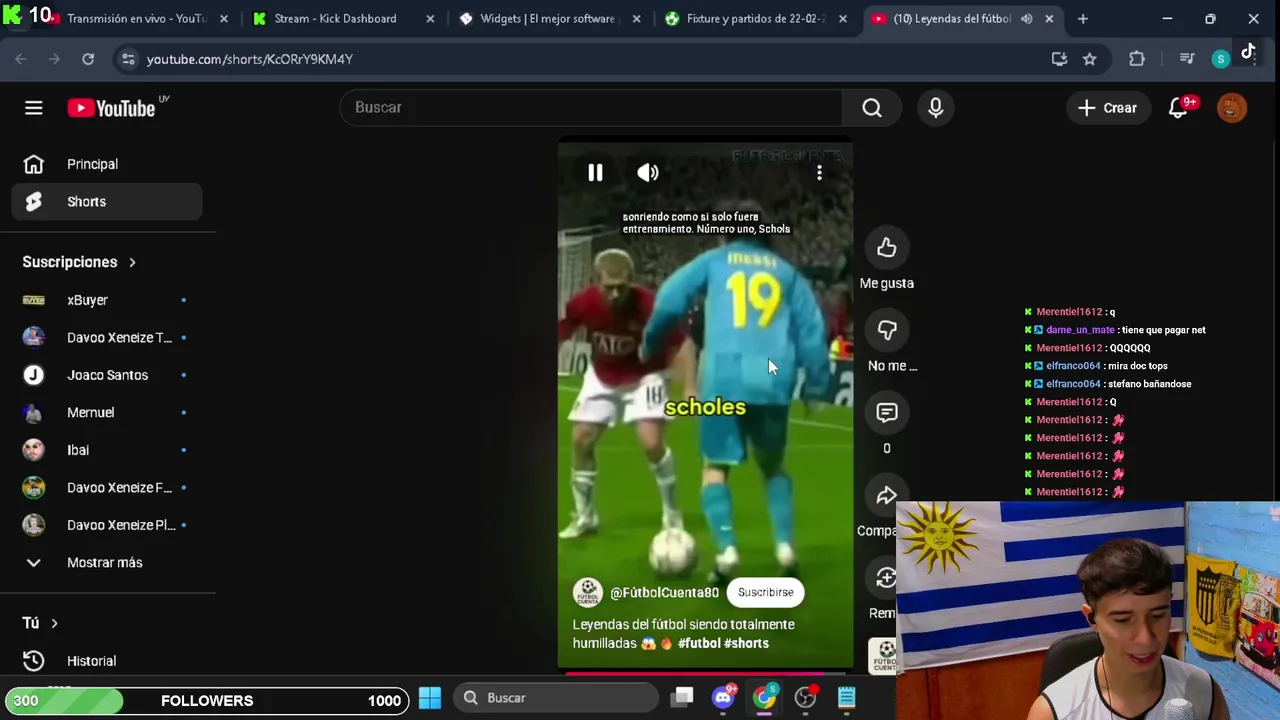Remix this short
Image resolution: width=1280 pixels, height=720 pixels.
(886, 579)
